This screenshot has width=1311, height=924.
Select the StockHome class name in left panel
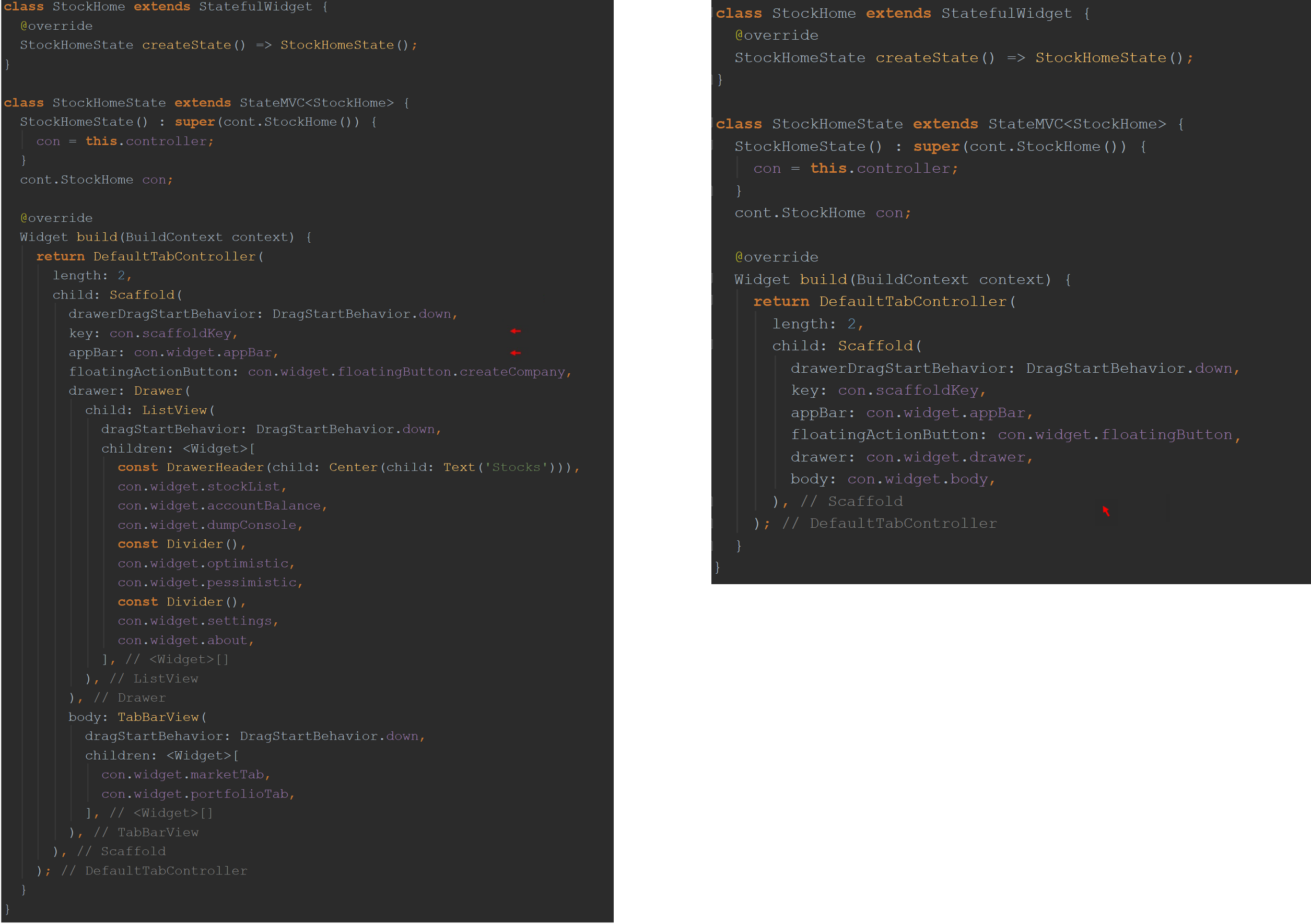pos(89,7)
